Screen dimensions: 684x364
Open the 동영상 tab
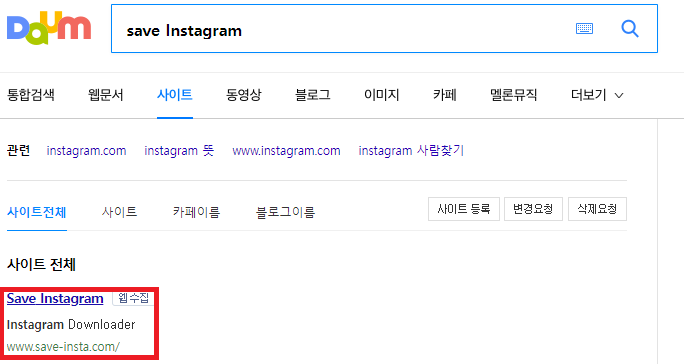coord(243,95)
